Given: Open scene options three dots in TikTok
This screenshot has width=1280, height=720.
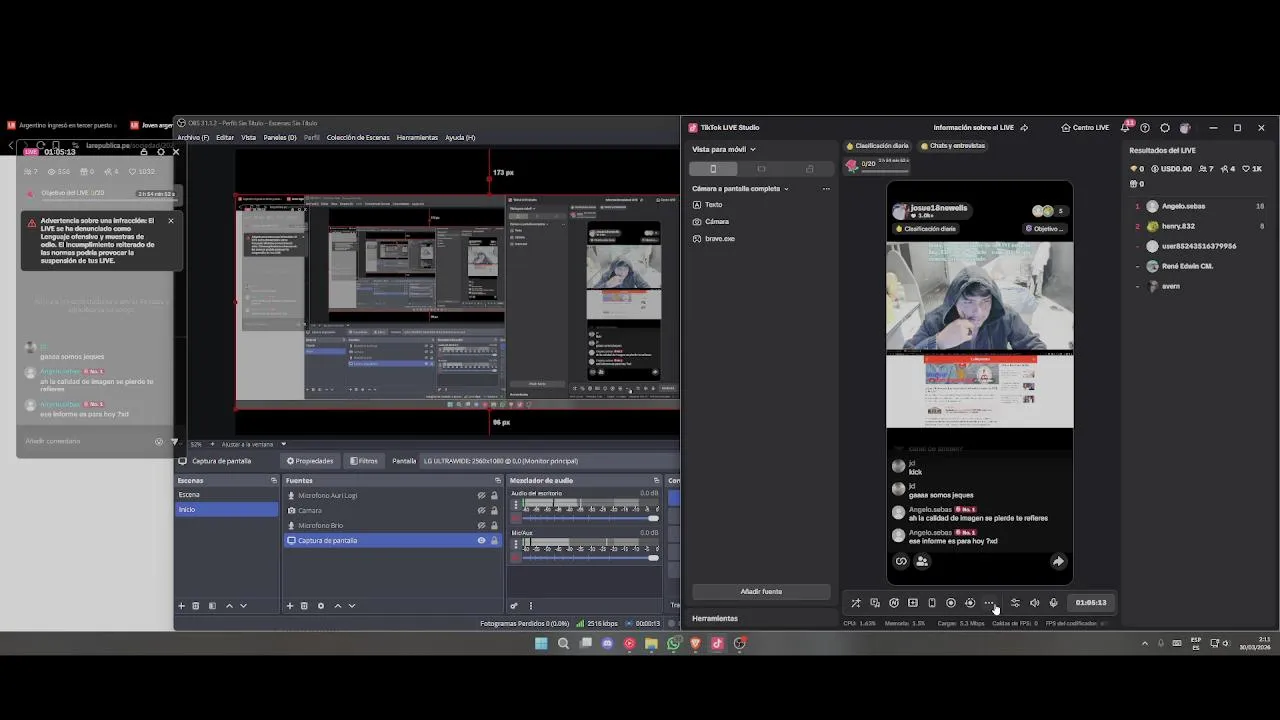Looking at the screenshot, I should [826, 188].
